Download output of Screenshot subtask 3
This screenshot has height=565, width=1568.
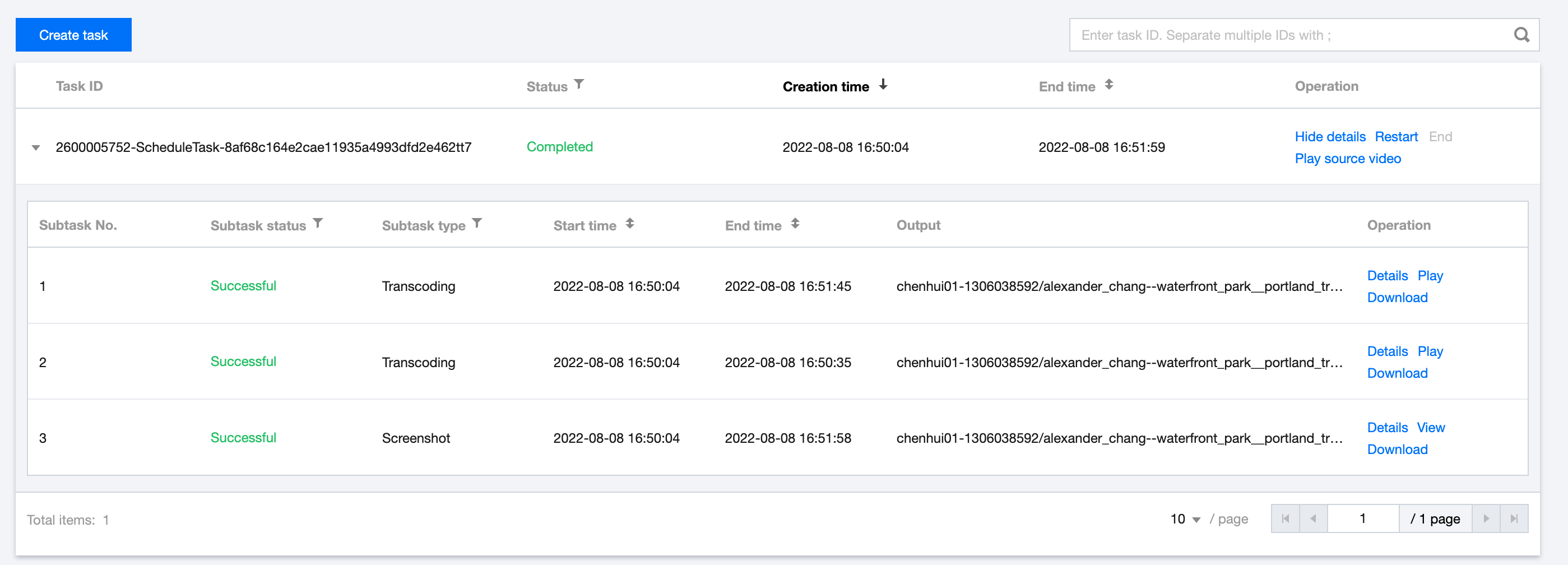pos(1397,450)
